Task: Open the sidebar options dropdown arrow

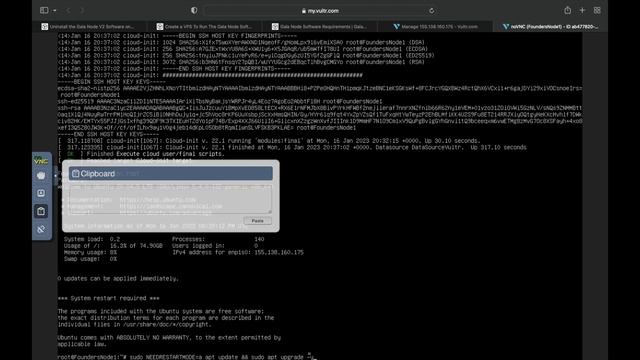Action: 55,11
